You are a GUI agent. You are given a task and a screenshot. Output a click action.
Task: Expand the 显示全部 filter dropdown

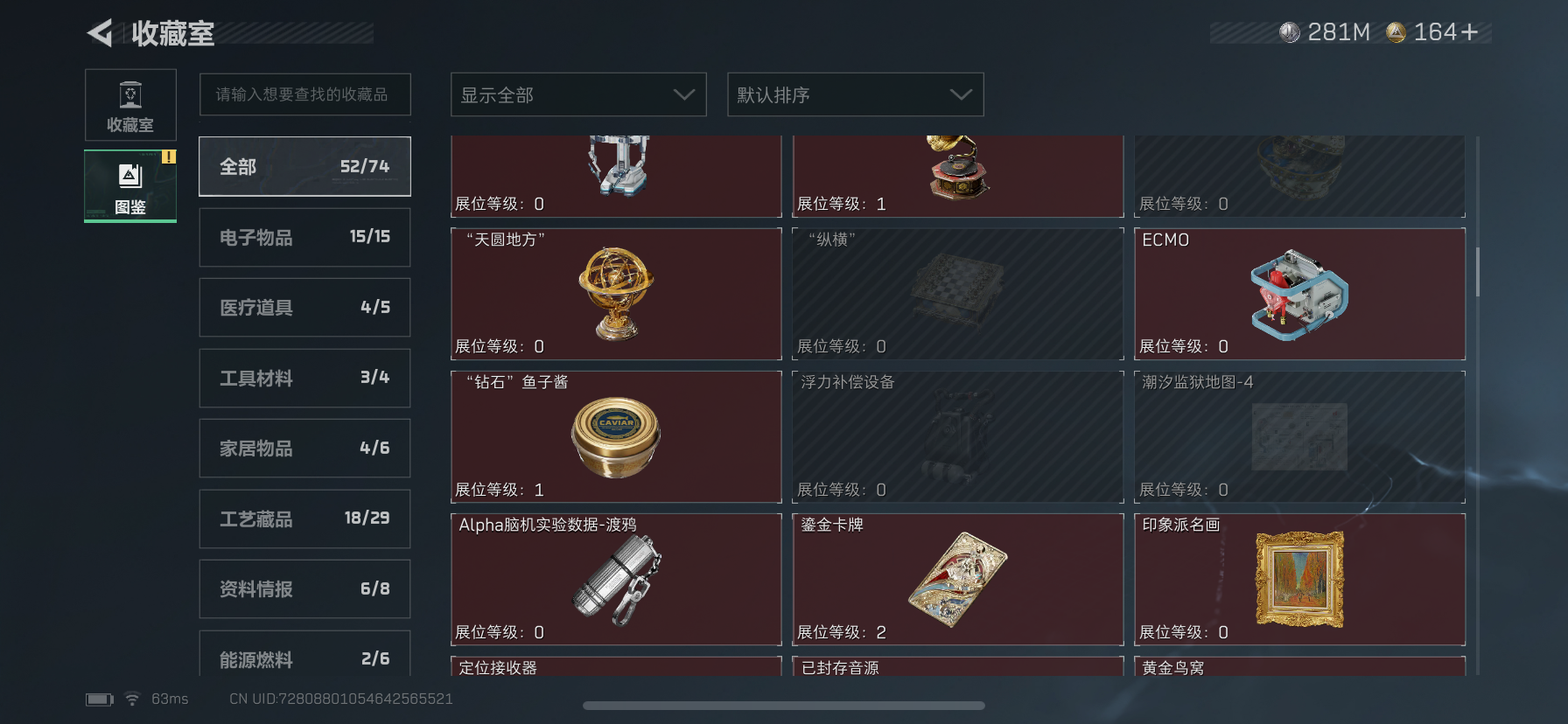coord(578,94)
